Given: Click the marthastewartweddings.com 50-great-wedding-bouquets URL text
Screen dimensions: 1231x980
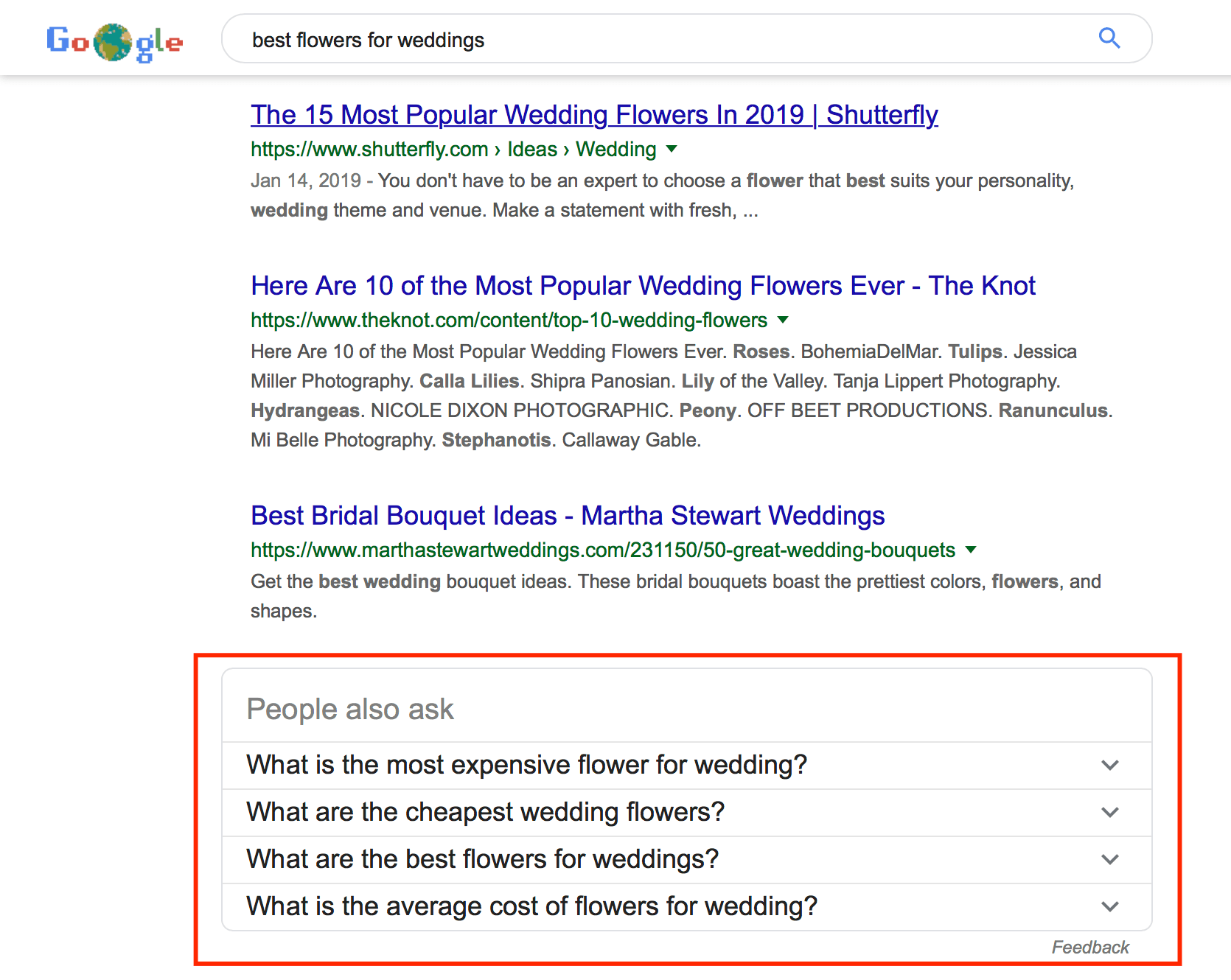Looking at the screenshot, I should pos(603,550).
